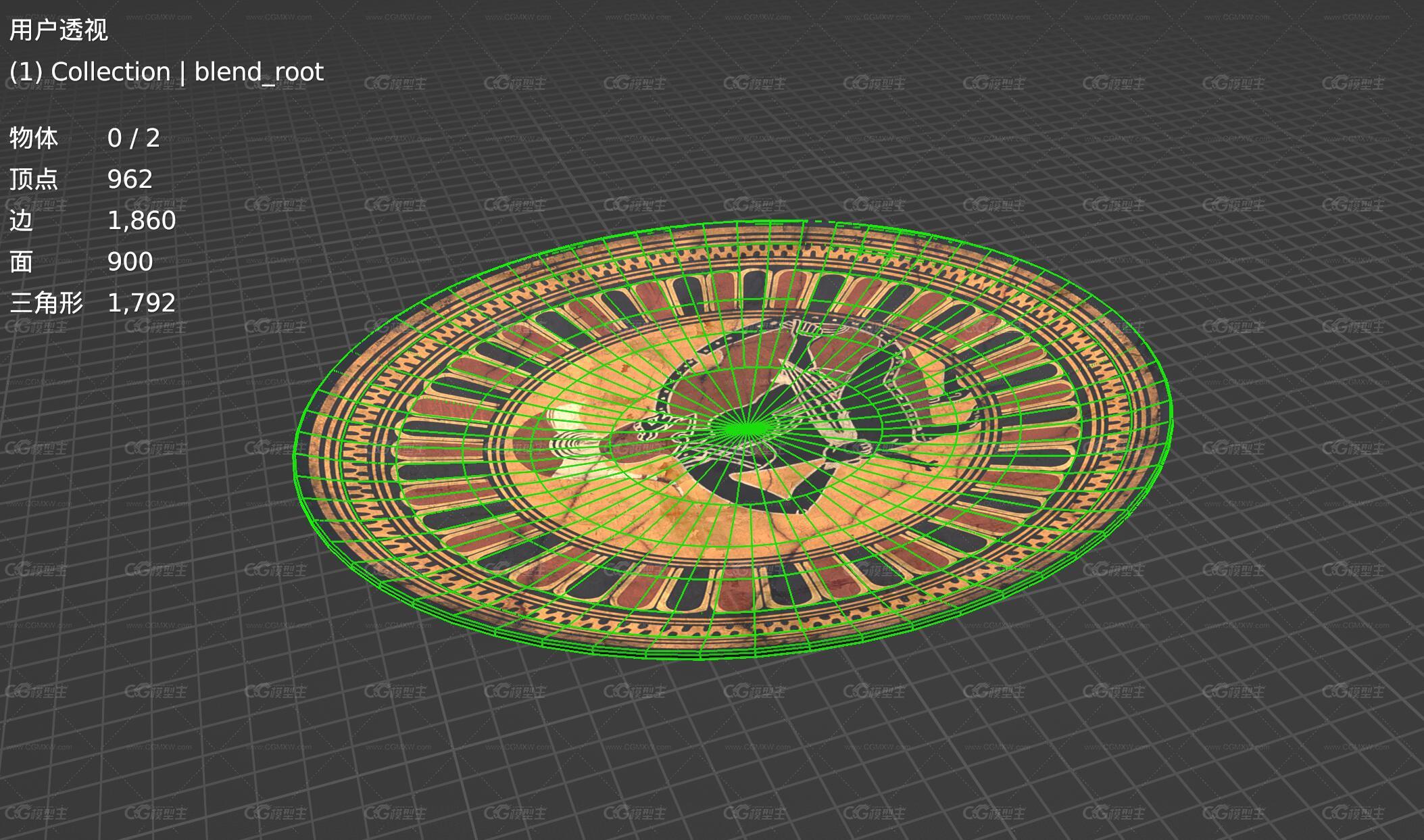The image size is (1424, 840).
Task: Click the face count '900'
Action: pyautogui.click(x=130, y=262)
